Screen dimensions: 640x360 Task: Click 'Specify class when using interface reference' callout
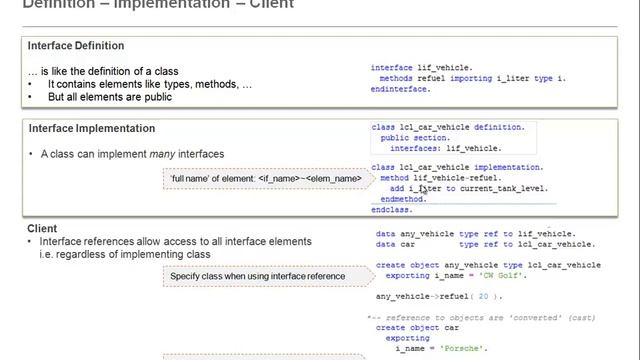click(269, 276)
